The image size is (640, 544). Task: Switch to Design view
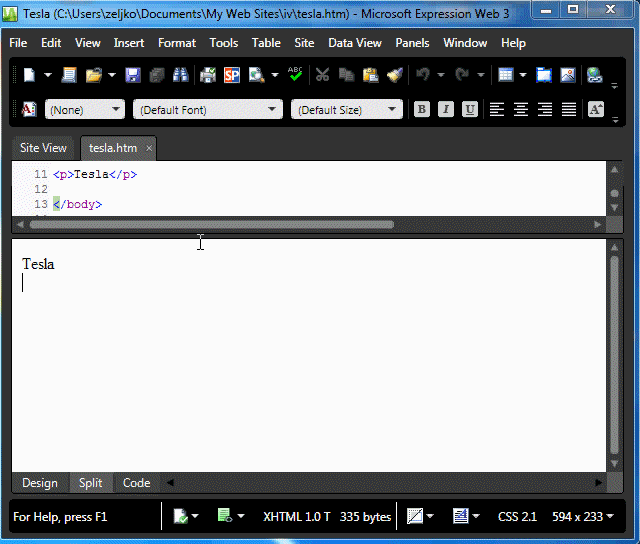pyautogui.click(x=40, y=483)
